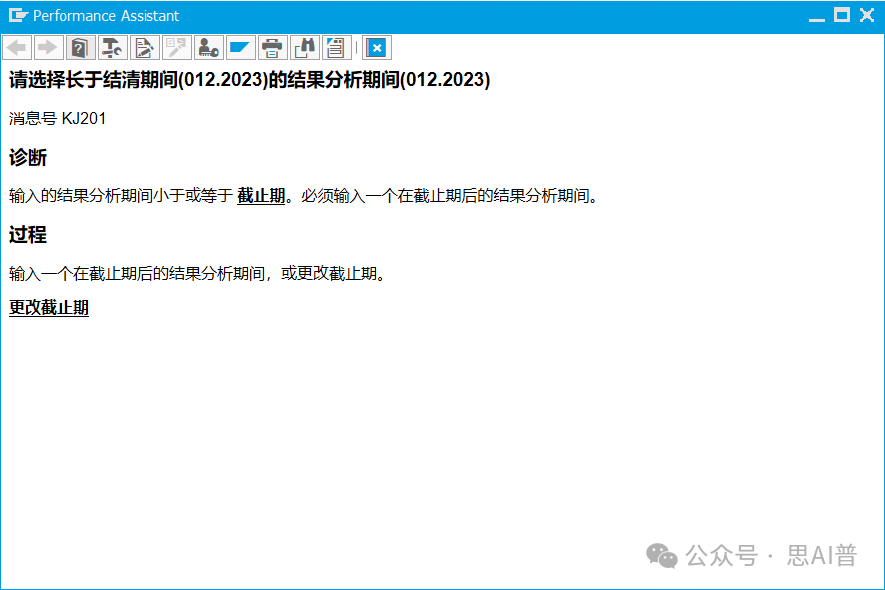This screenshot has width=885, height=590.
Task: Follow the 更改截止期 link
Action: [49, 308]
